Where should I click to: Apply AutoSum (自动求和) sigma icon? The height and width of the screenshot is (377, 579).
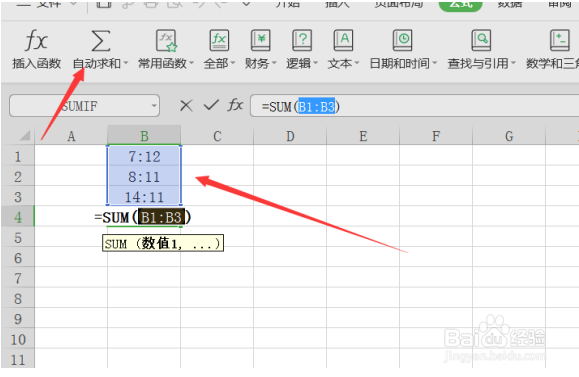pyautogui.click(x=100, y=41)
